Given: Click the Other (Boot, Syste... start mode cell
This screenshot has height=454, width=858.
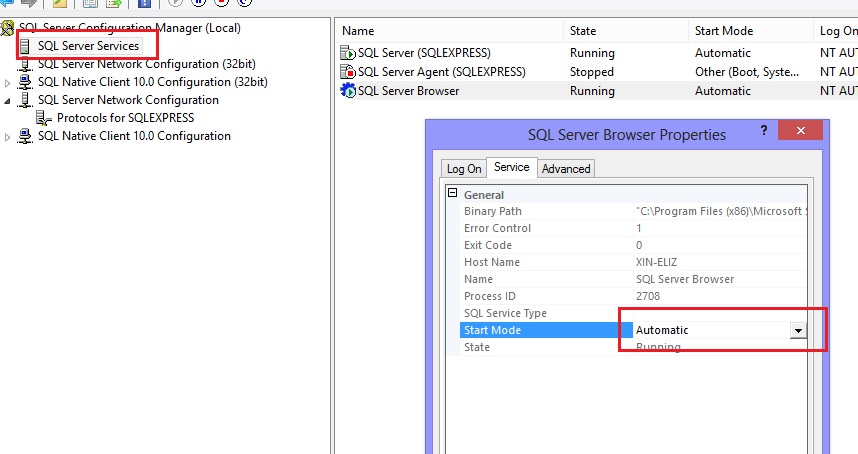Looking at the screenshot, I should point(747,72).
